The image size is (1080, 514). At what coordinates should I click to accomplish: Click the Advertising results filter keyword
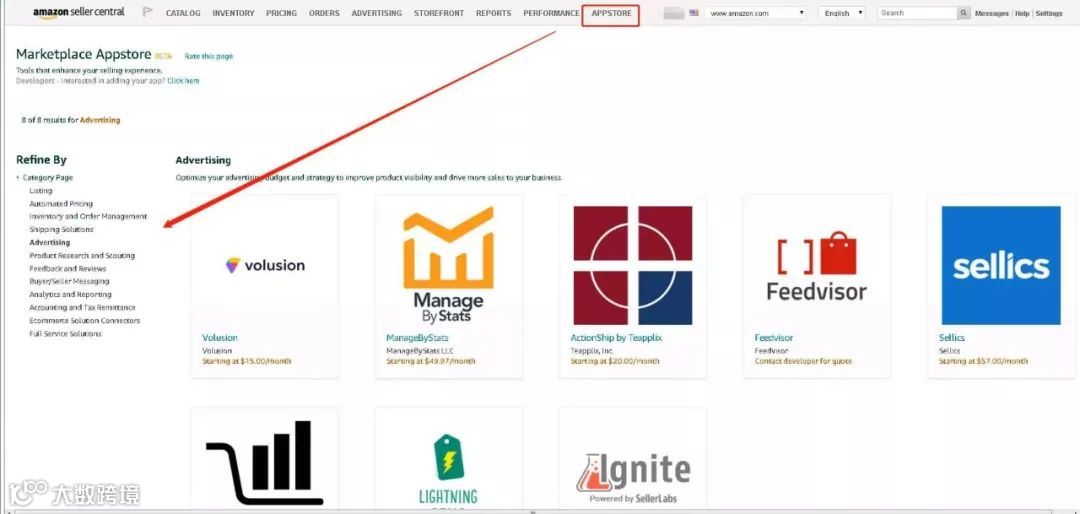pyautogui.click(x=100, y=120)
